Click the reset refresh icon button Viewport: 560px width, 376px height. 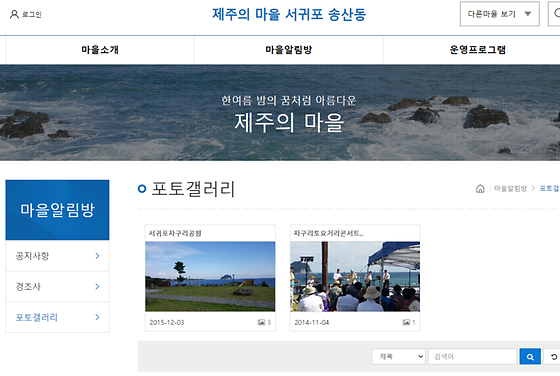tap(553, 356)
